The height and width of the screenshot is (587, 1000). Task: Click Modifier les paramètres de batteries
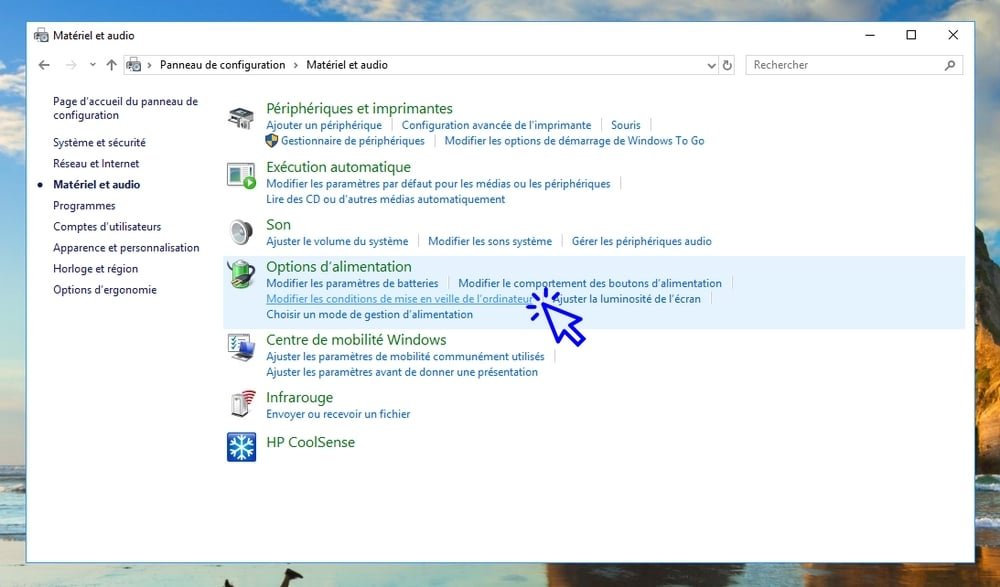[x=352, y=283]
